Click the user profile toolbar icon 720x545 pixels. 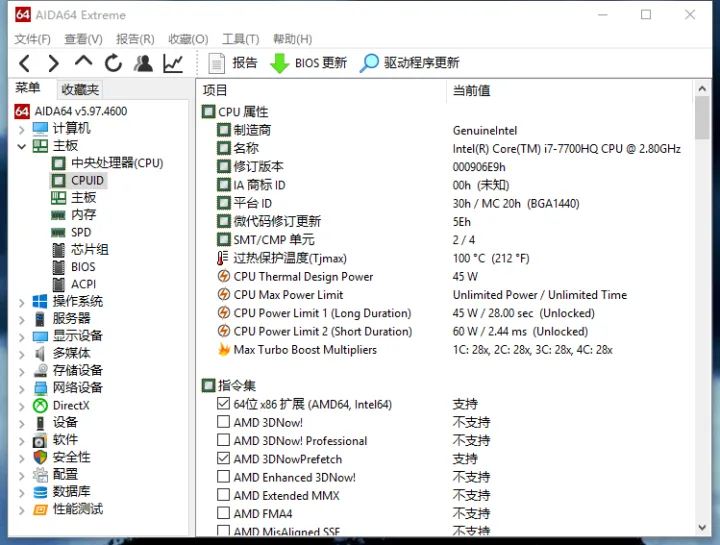(143, 63)
